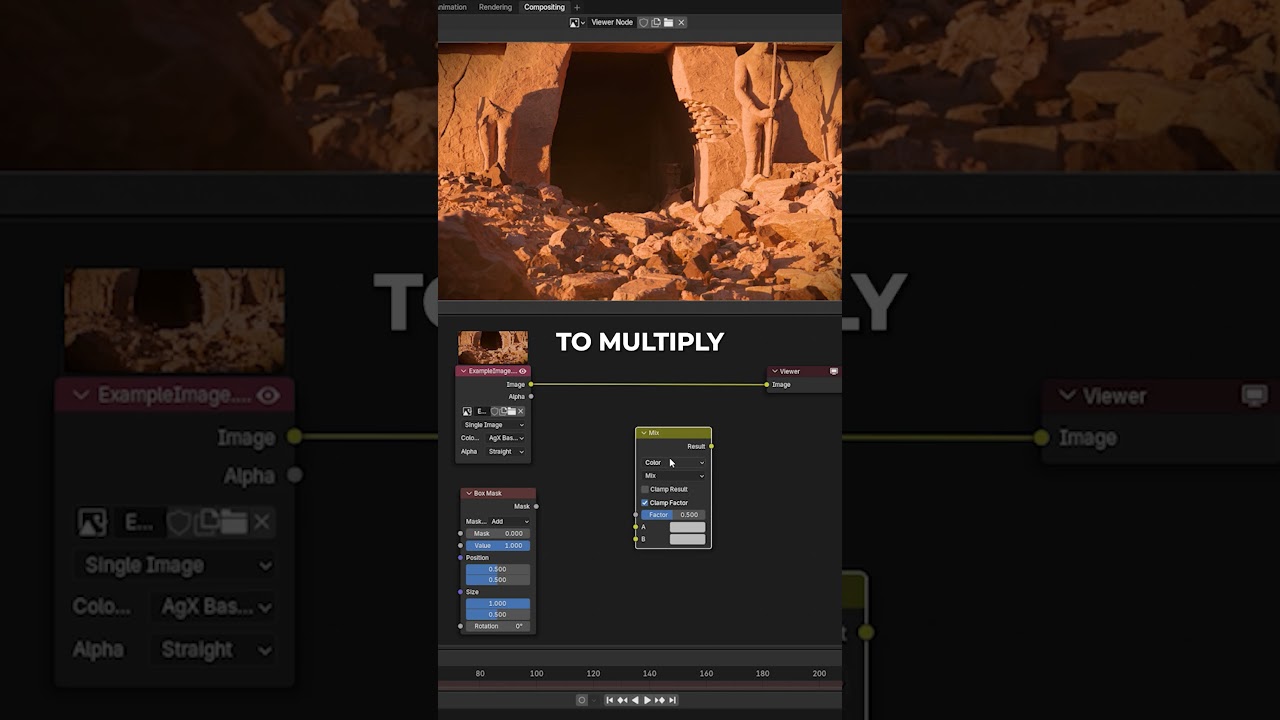Select the Compositing workspace tab

pos(544,7)
